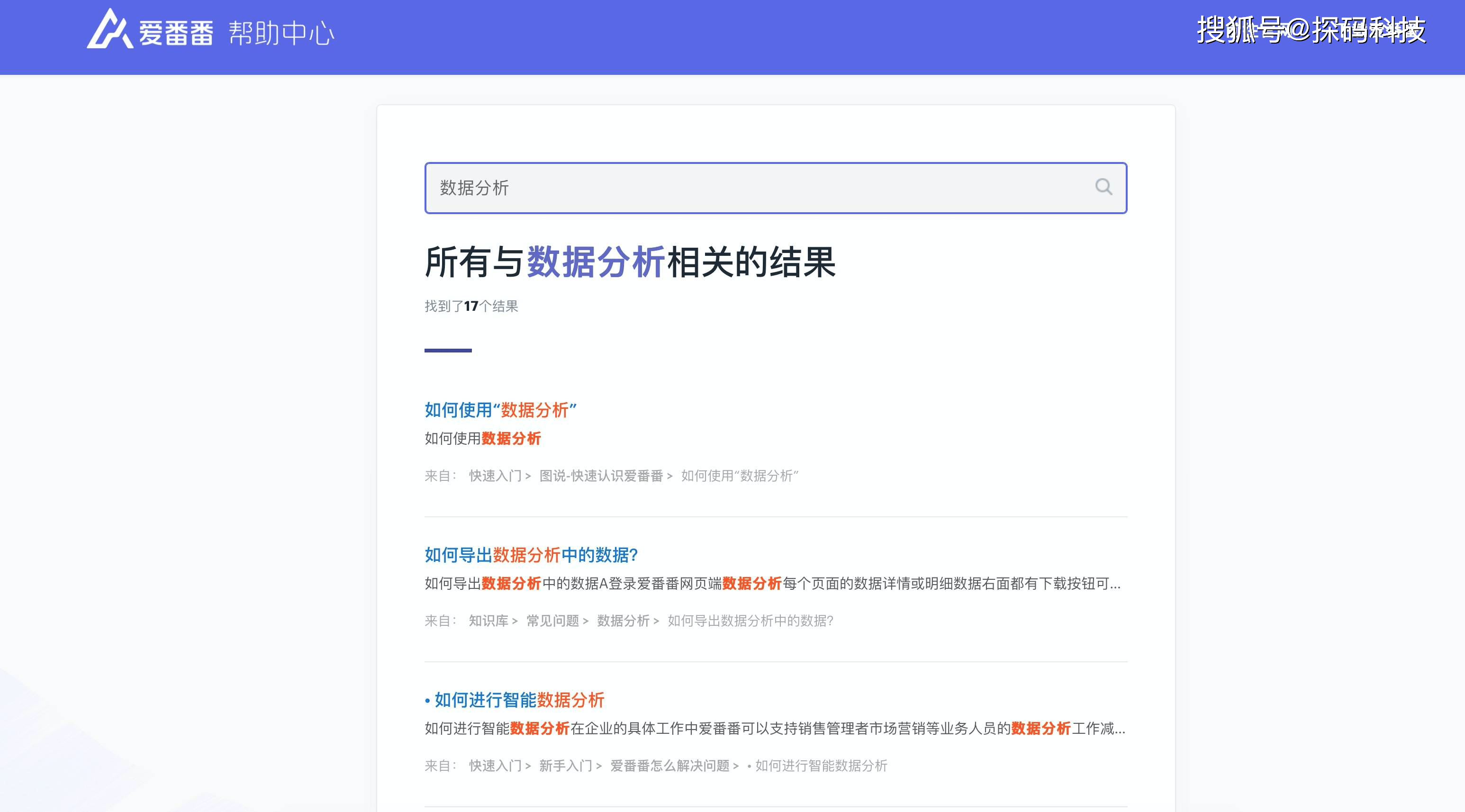Click the last breadcrumb 如何进行智能数据分析

click(x=817, y=766)
